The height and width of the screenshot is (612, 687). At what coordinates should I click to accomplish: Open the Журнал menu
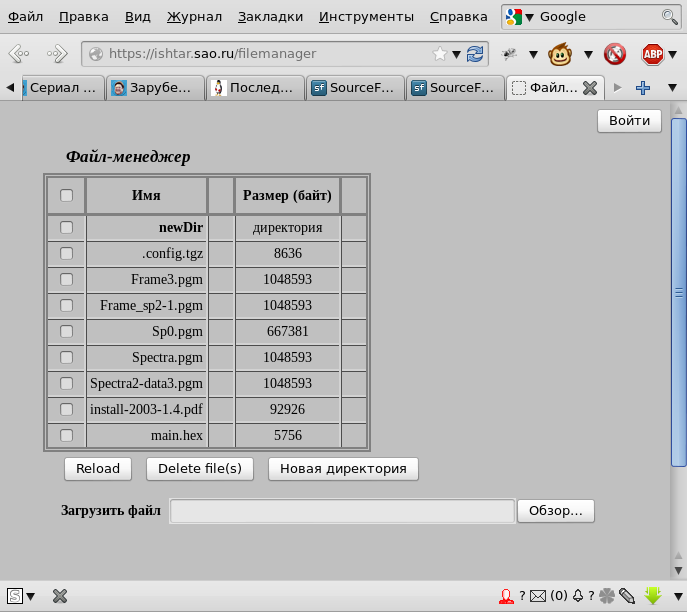point(194,17)
